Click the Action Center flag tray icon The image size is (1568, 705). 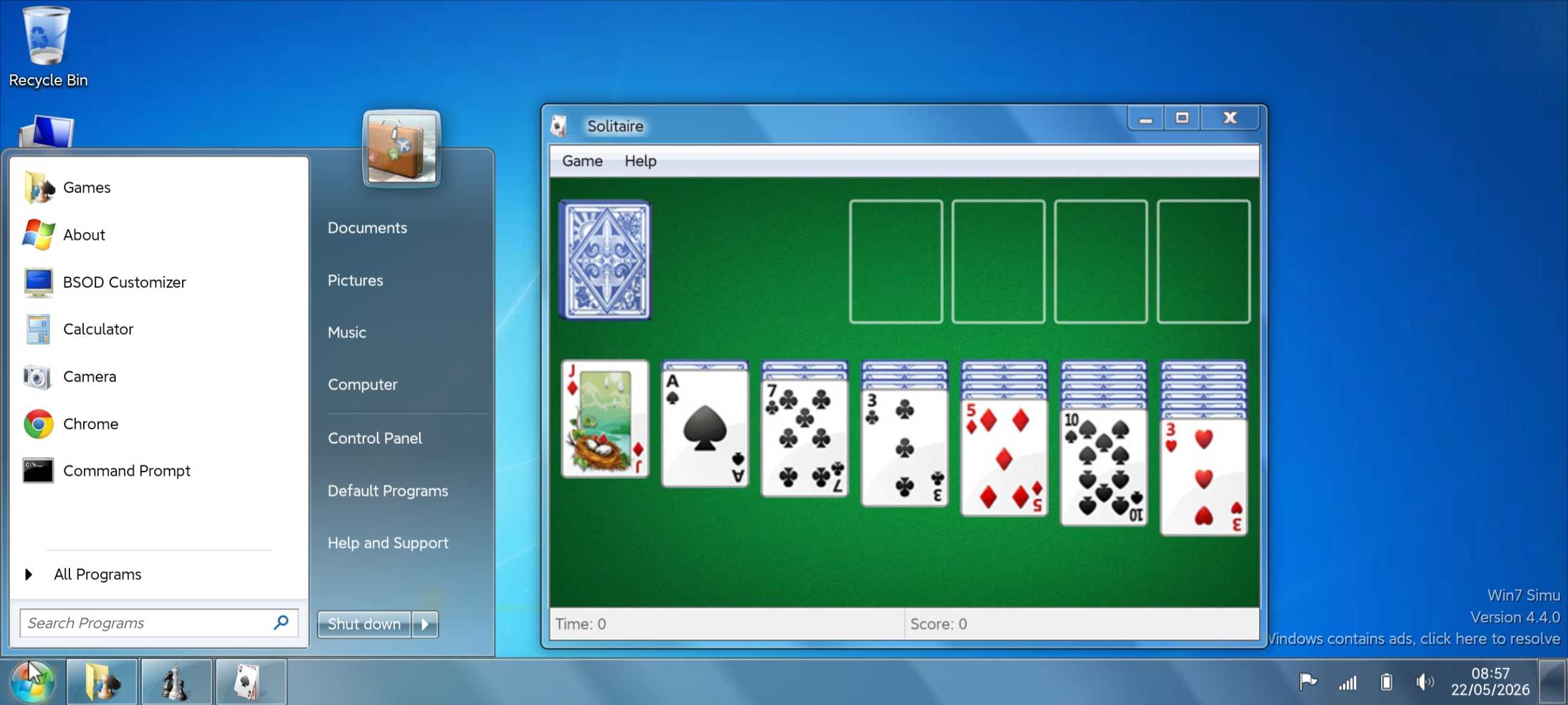coord(1307,681)
